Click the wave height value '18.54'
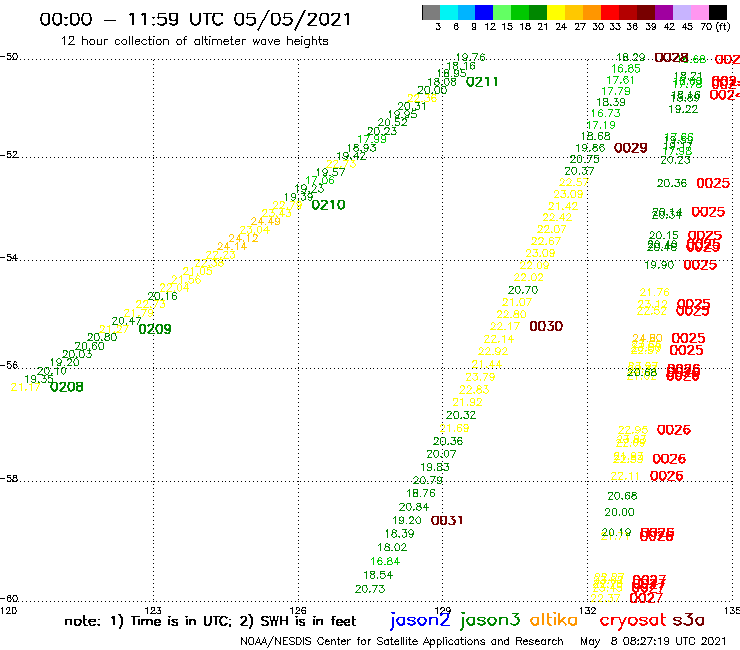This screenshot has height=650, width=740. point(378,575)
